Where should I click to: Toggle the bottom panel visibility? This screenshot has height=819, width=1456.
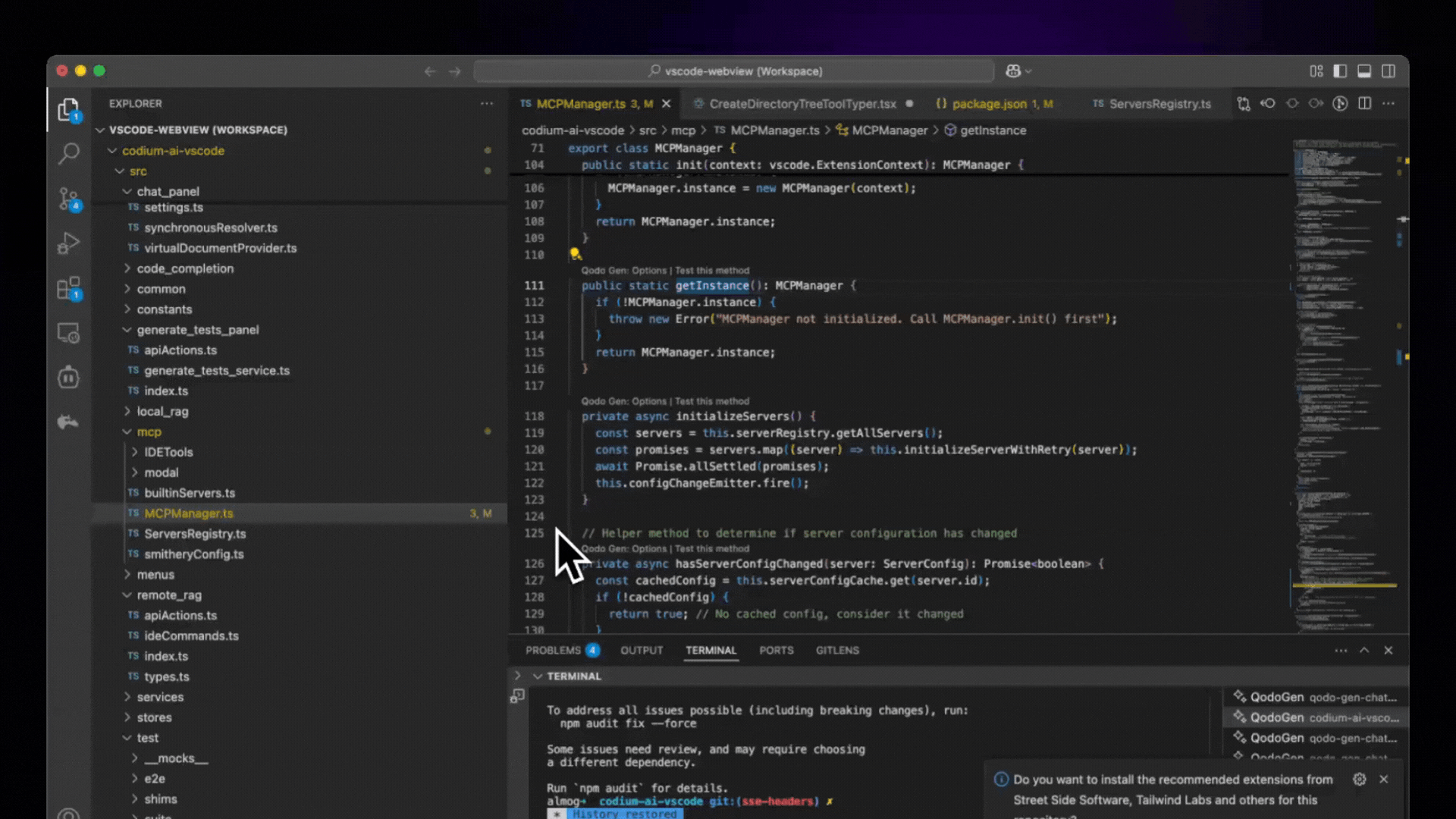pyautogui.click(x=1364, y=71)
